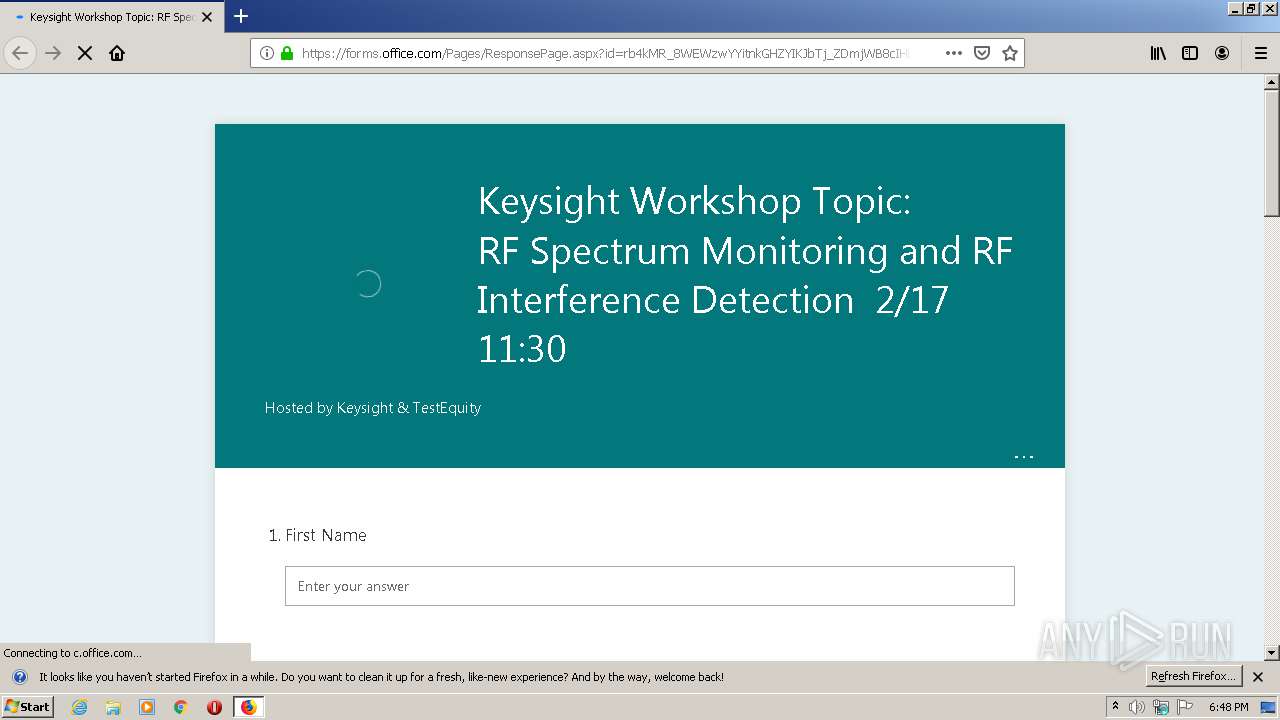
Task: Open the Windows Start menu
Action: coord(28,707)
